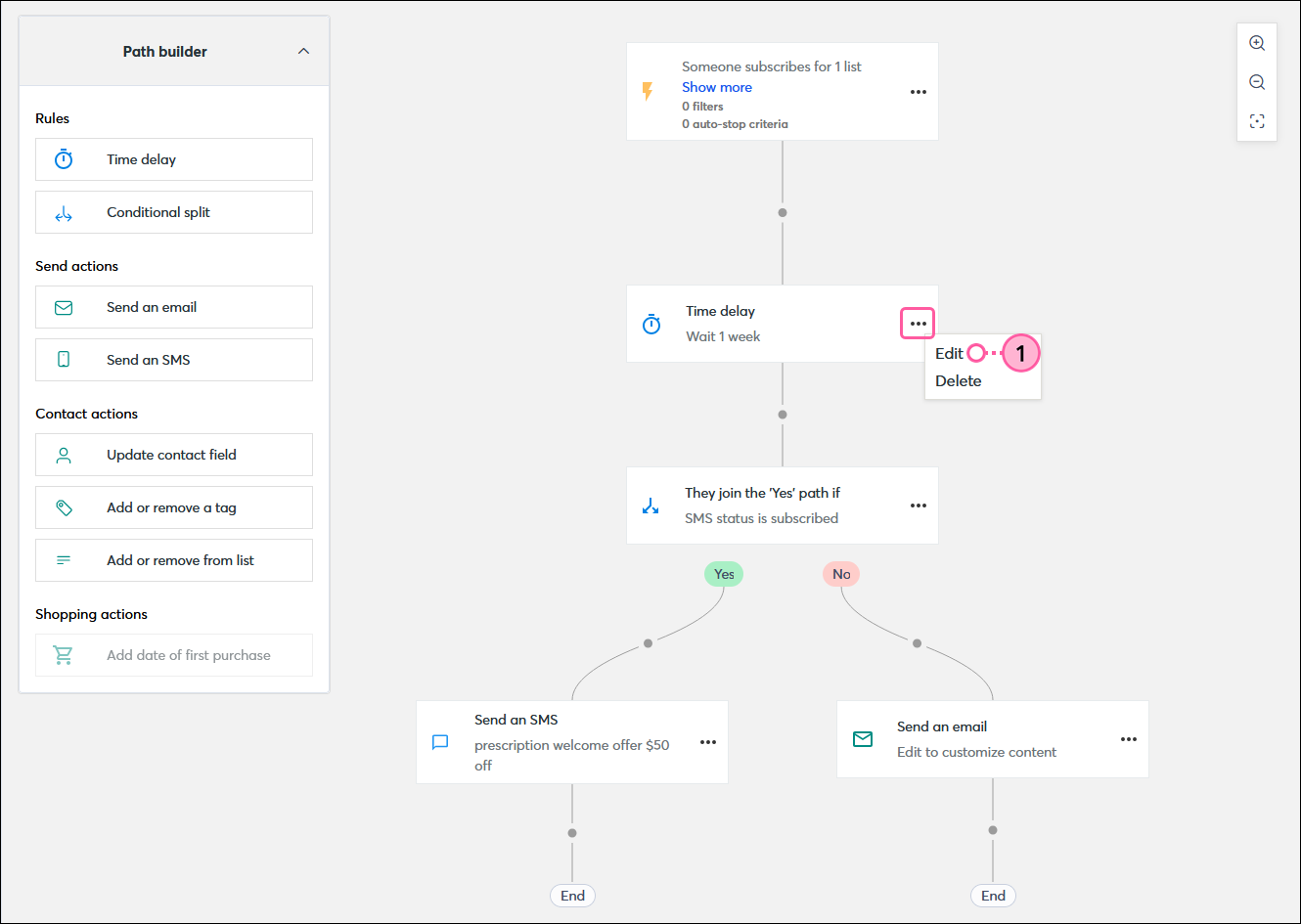Click the Send an SMS phone icon
The height and width of the screenshot is (924, 1301).
point(63,359)
